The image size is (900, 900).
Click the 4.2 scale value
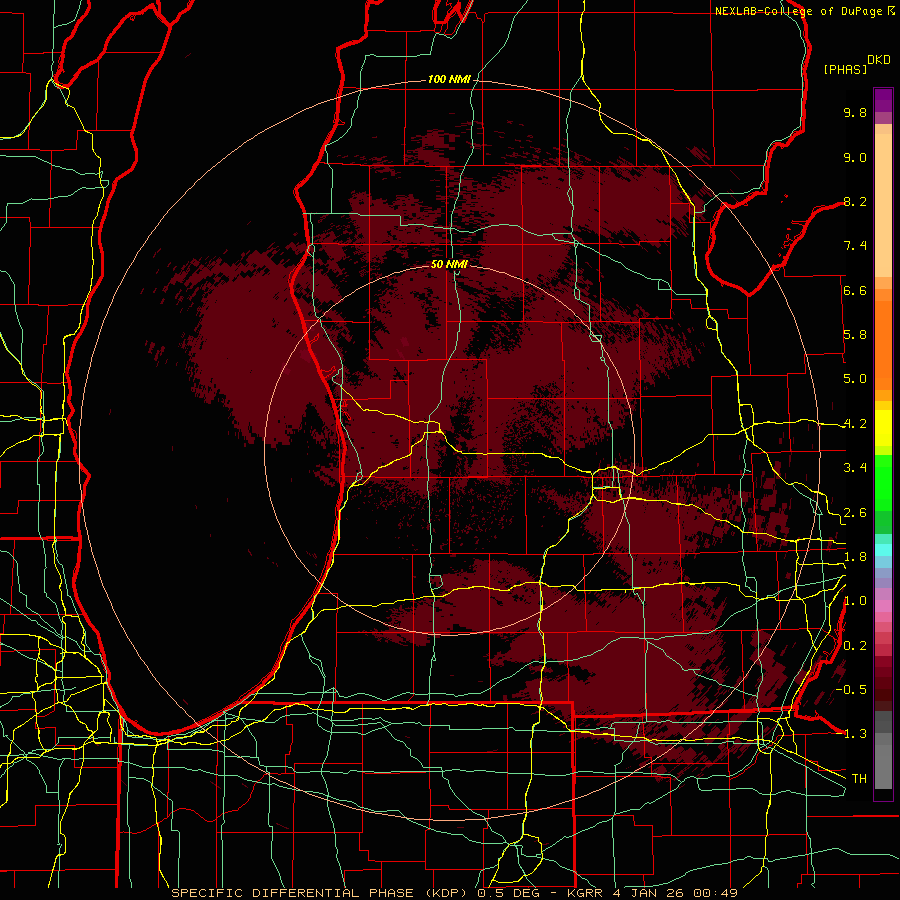tap(855, 424)
